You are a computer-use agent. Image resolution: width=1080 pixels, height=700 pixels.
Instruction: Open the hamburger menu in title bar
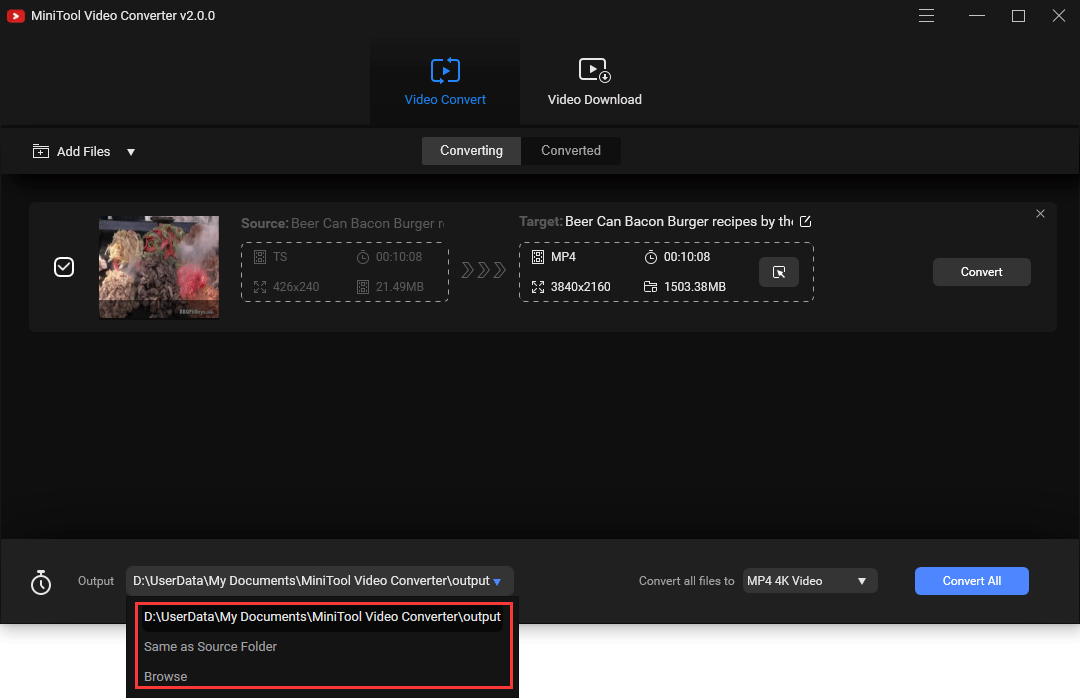[x=926, y=16]
